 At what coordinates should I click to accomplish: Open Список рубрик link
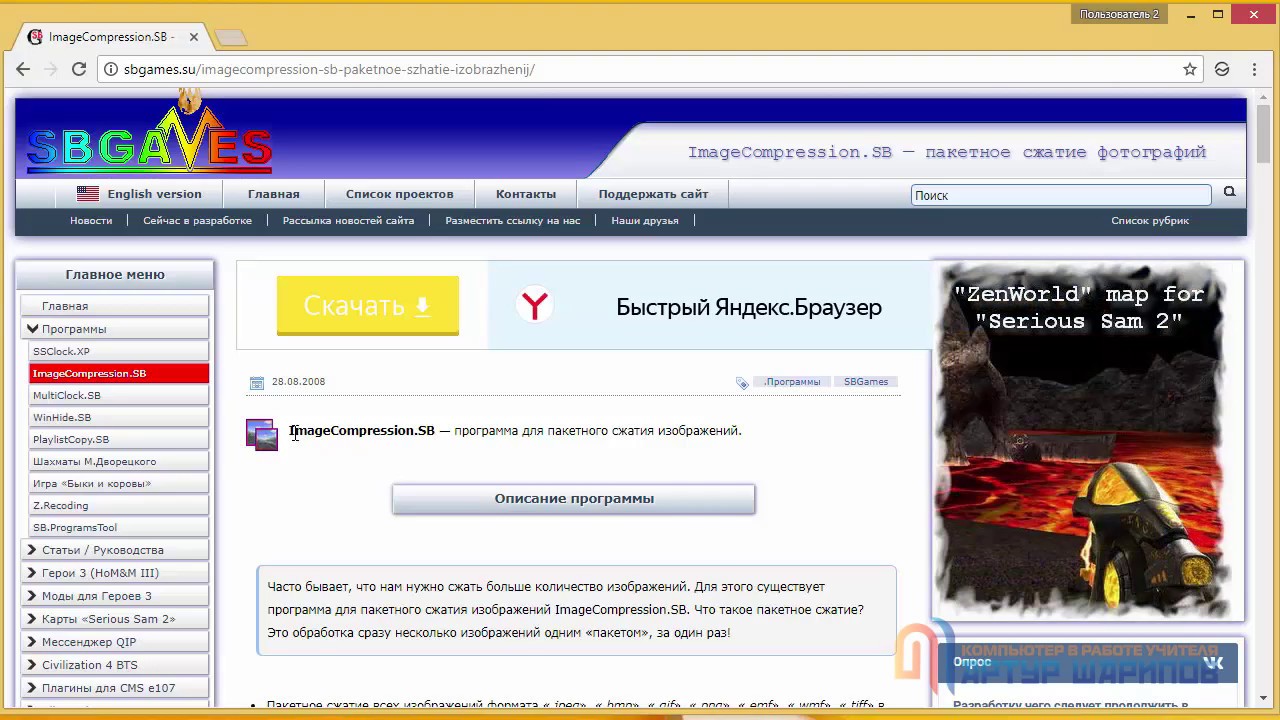point(1150,220)
